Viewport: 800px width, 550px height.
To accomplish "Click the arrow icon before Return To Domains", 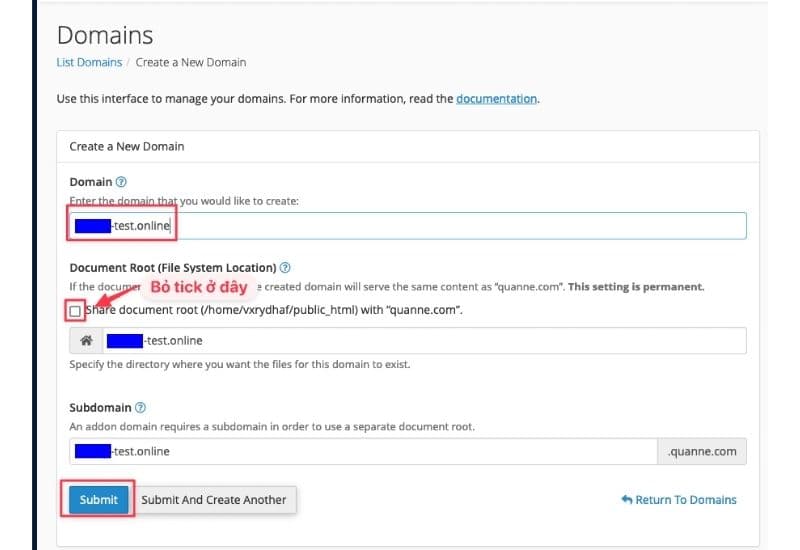I will [626, 500].
